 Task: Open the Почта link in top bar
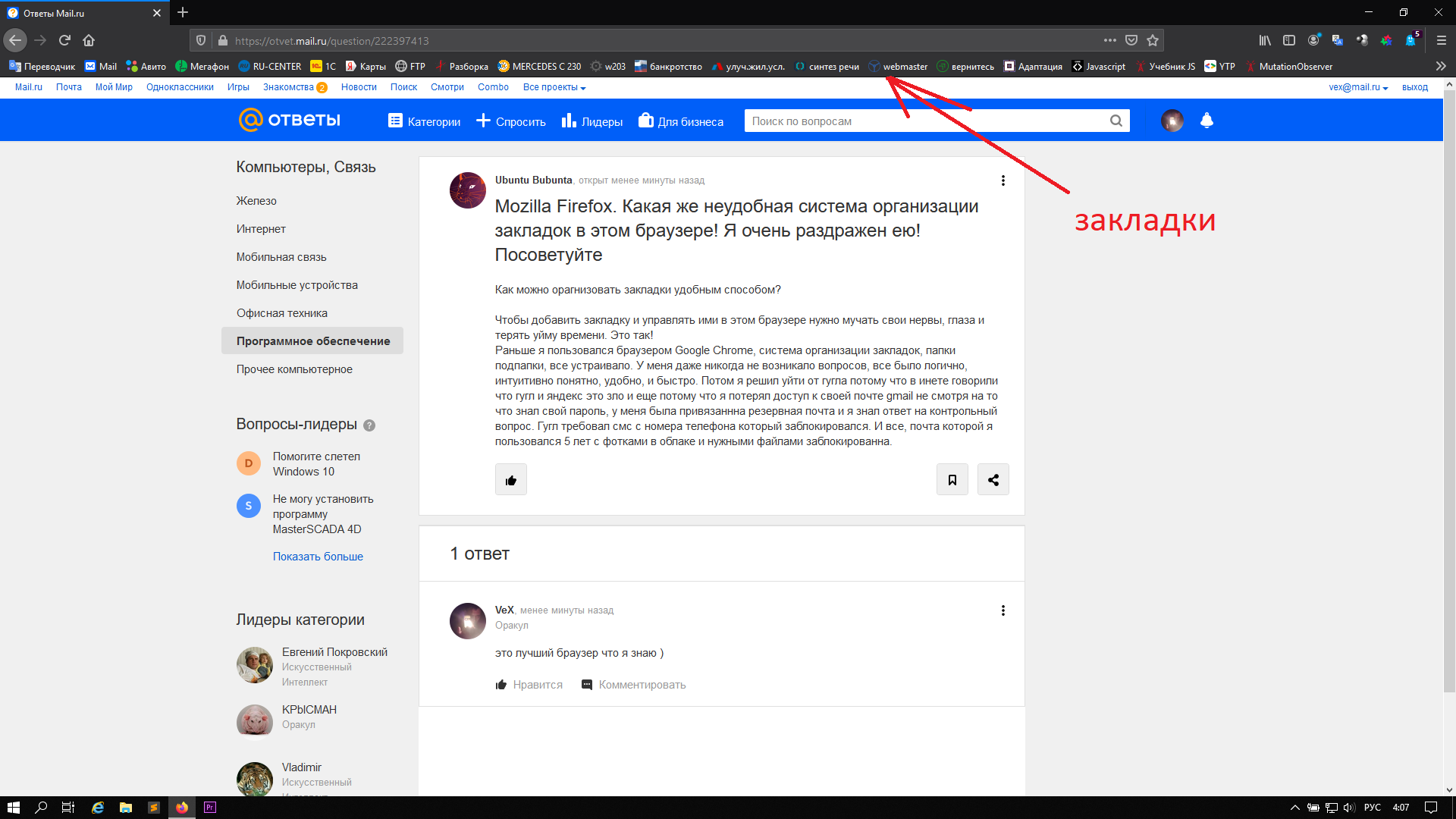pos(69,87)
